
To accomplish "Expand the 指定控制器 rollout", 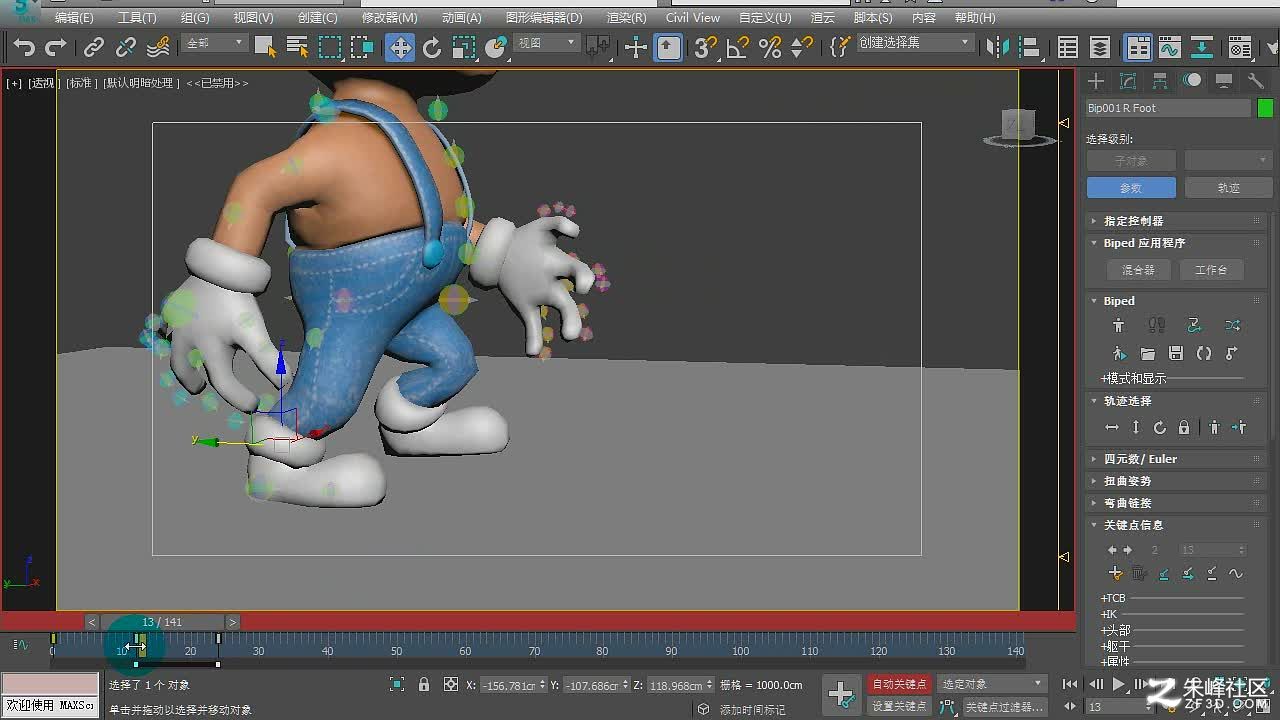I will 1177,221.
